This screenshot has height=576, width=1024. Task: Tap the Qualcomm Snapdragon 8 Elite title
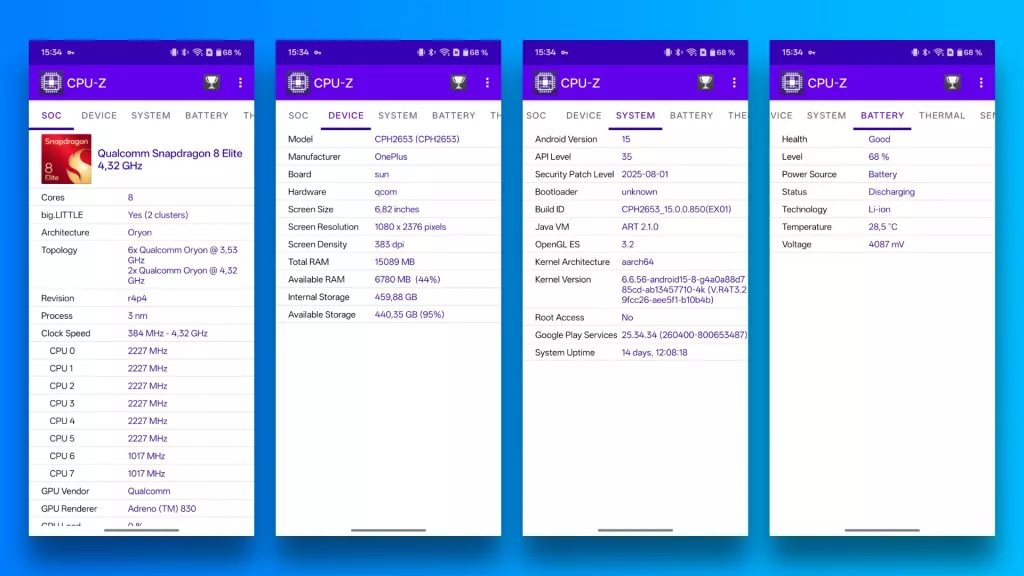click(x=170, y=159)
